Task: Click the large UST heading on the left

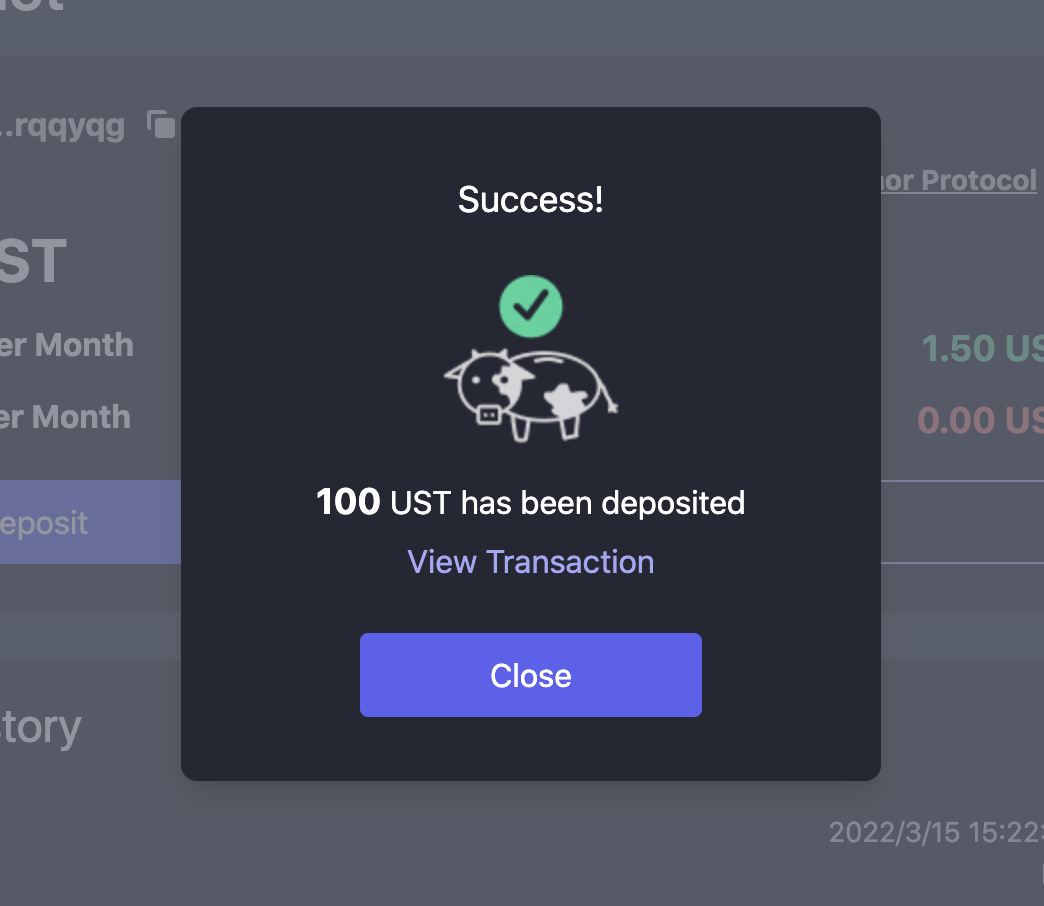Action: pos(33,262)
